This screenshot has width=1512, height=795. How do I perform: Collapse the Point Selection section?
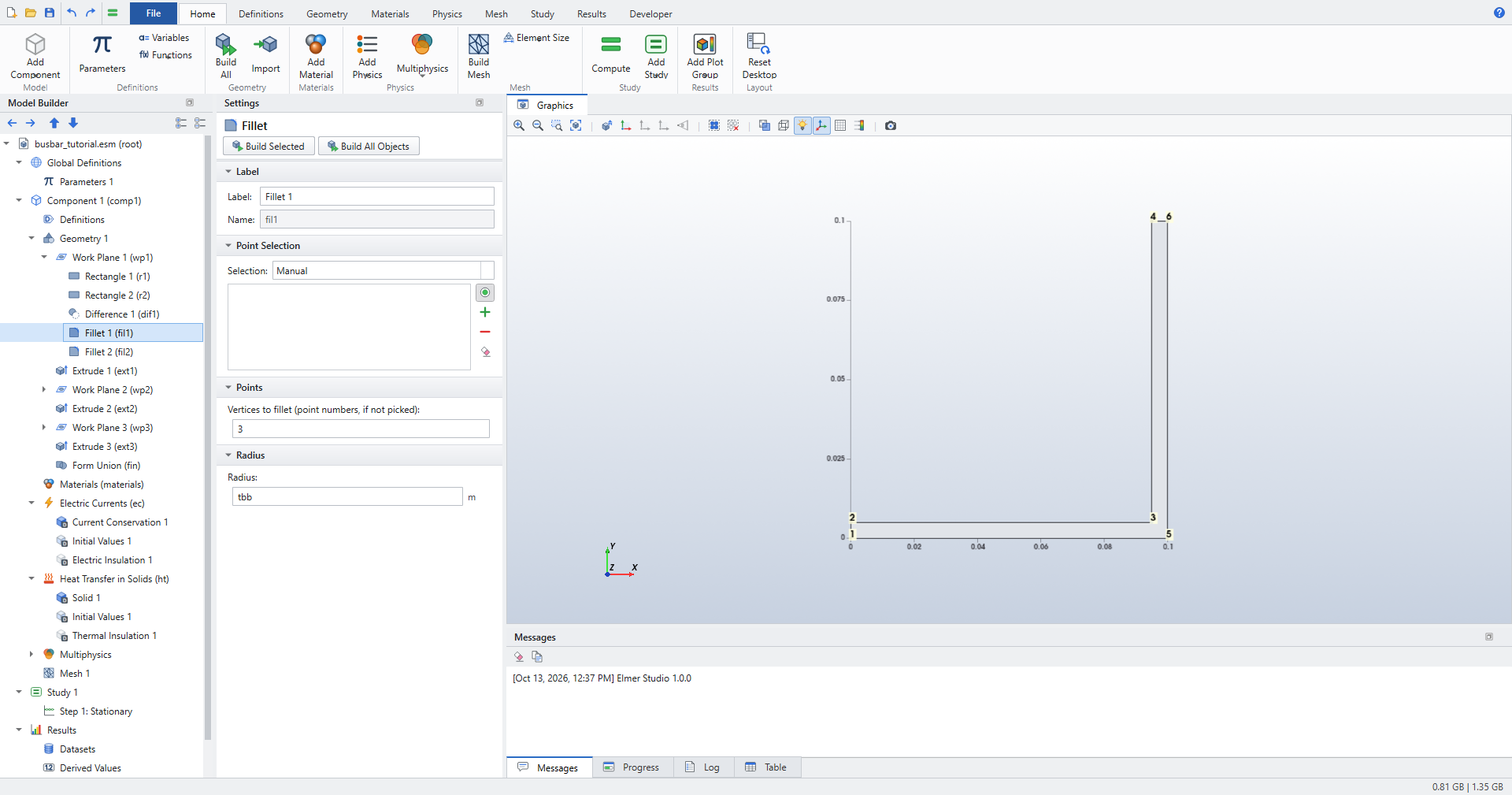pos(228,246)
